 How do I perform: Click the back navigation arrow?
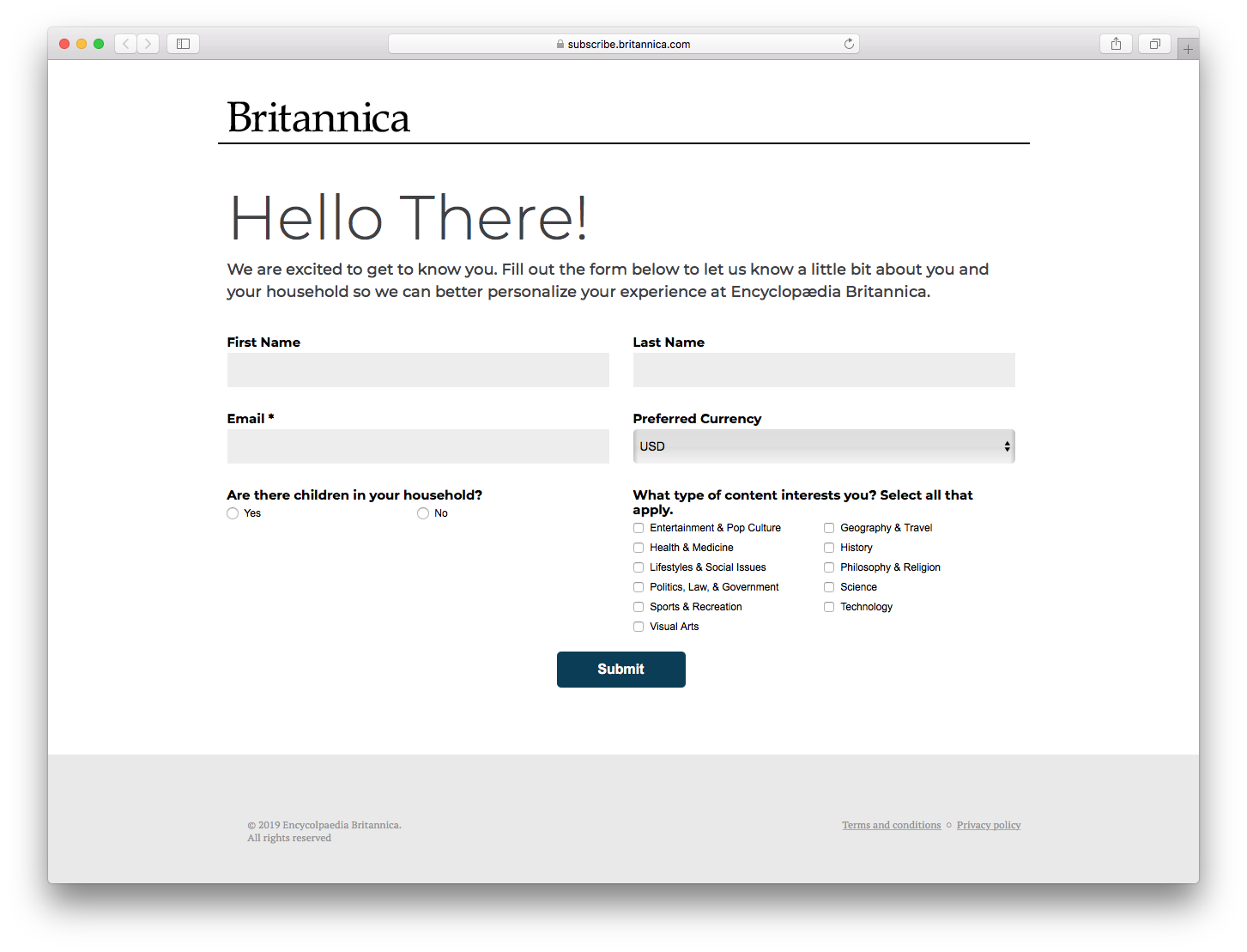click(x=124, y=43)
